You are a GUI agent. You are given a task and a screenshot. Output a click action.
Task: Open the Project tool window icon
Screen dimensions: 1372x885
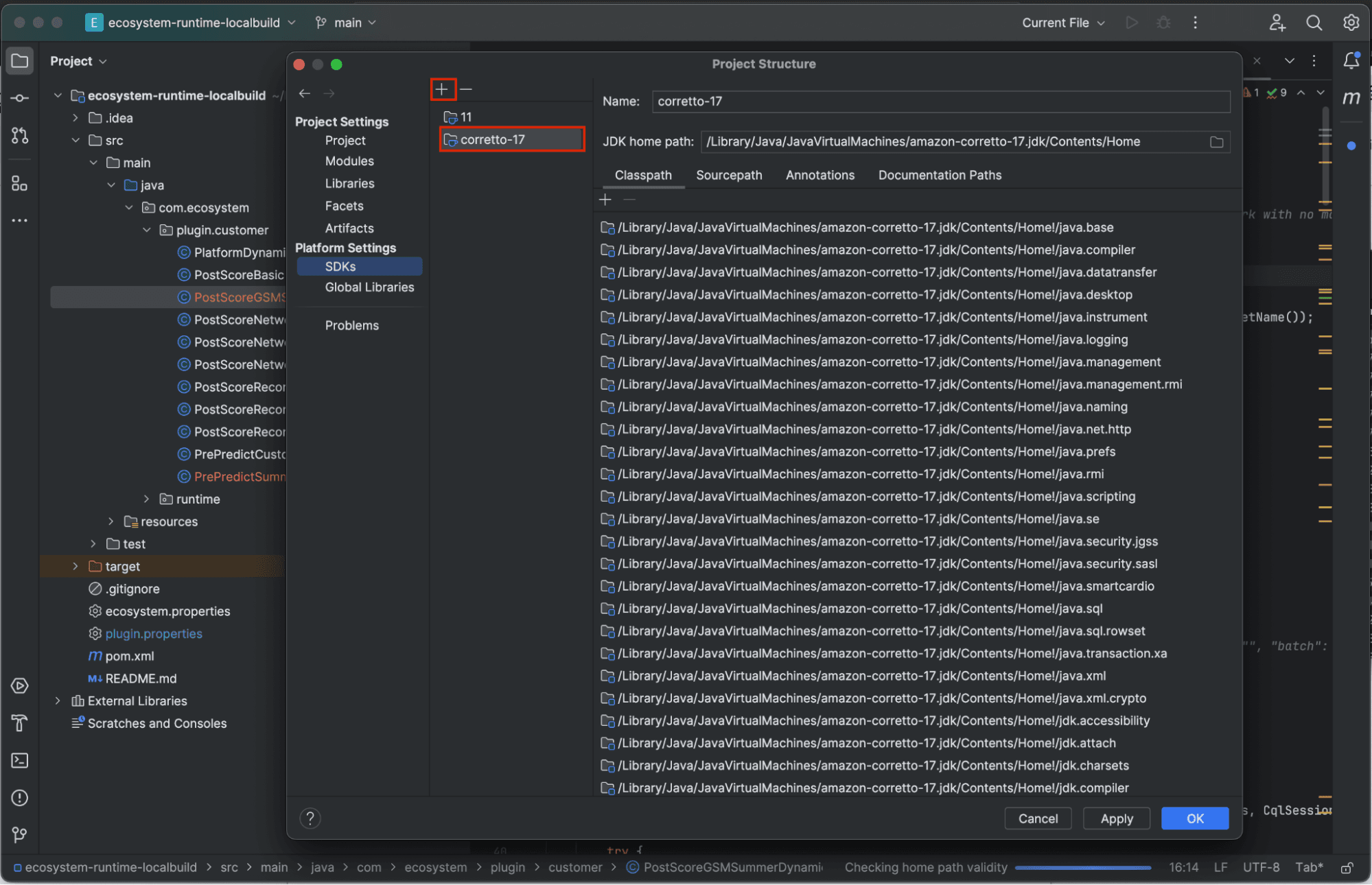point(20,61)
